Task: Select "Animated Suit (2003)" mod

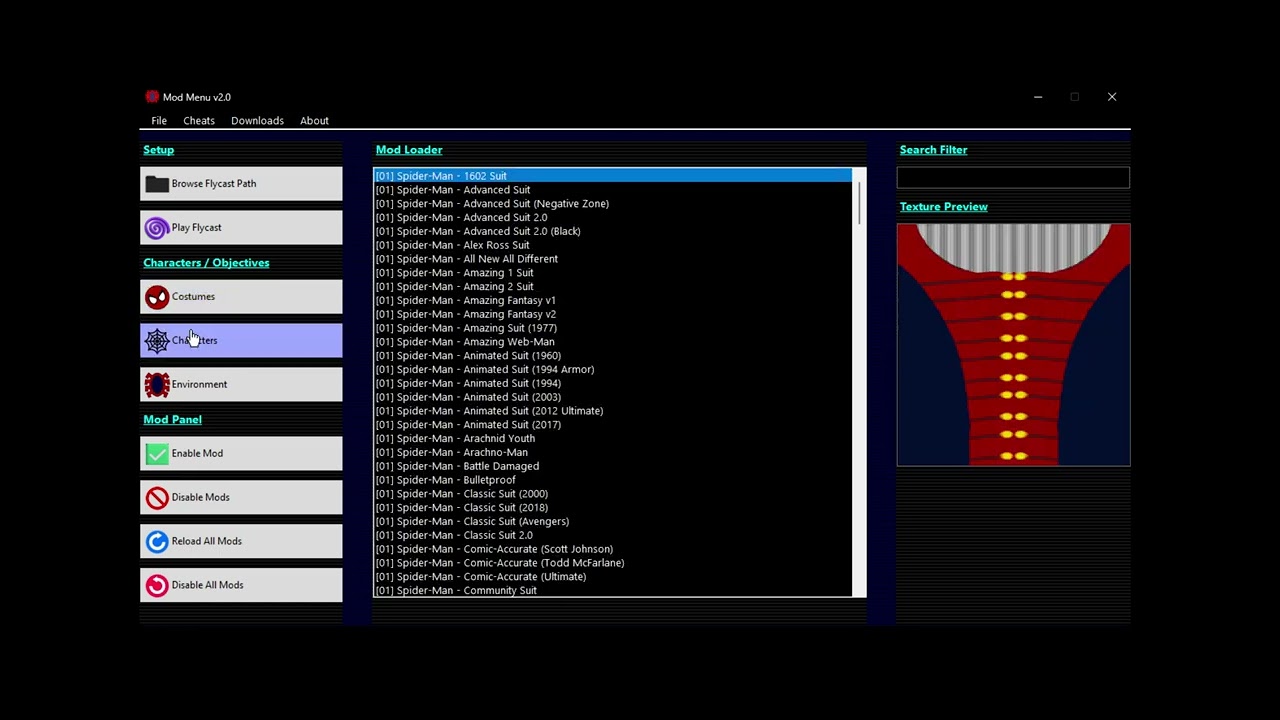Action: [x=613, y=398]
